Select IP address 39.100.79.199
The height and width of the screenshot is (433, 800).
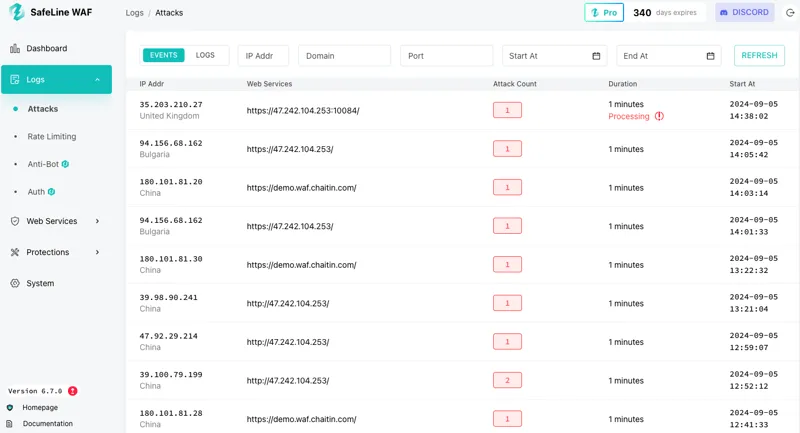pos(171,374)
